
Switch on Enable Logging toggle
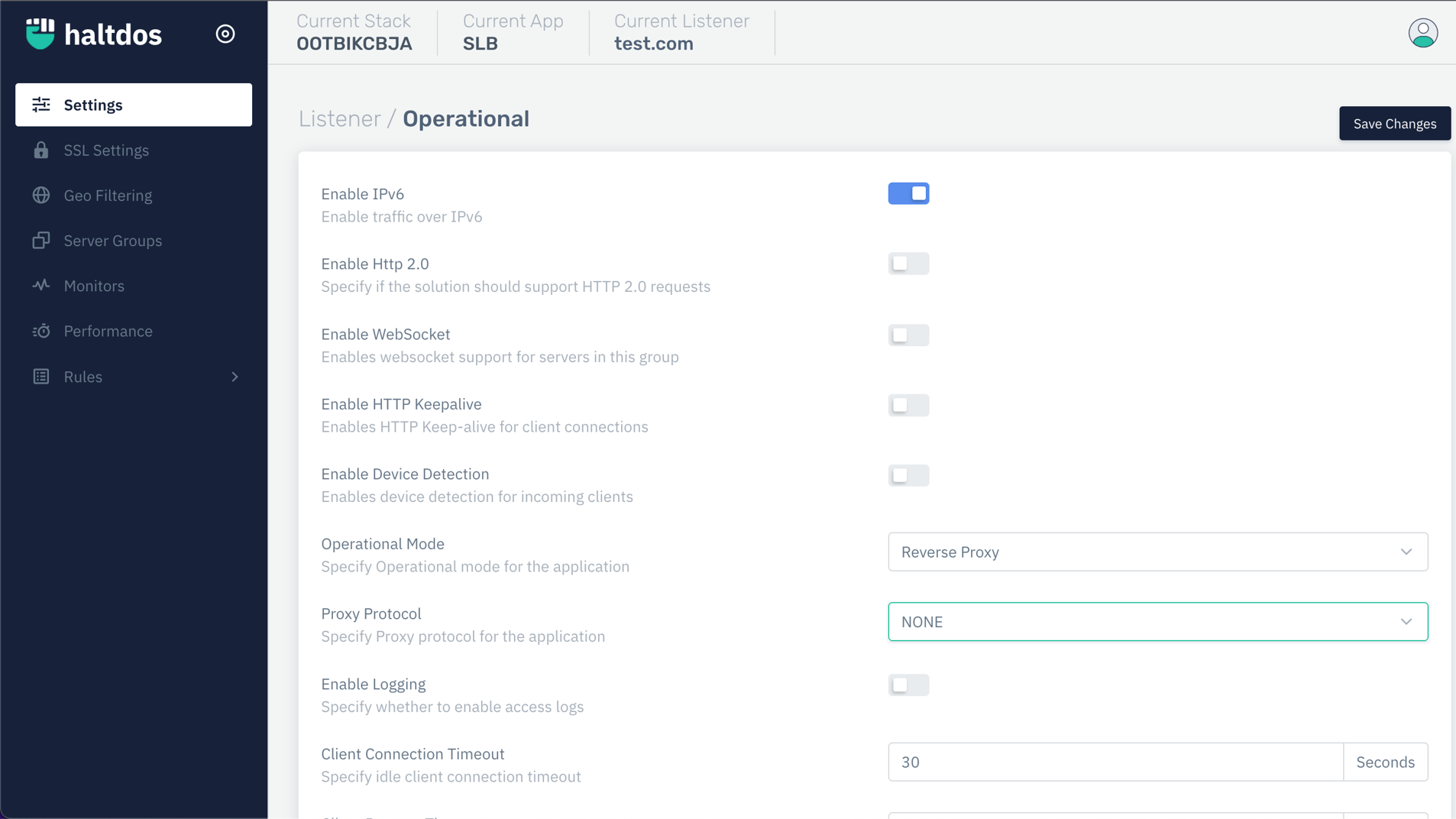[x=908, y=685]
